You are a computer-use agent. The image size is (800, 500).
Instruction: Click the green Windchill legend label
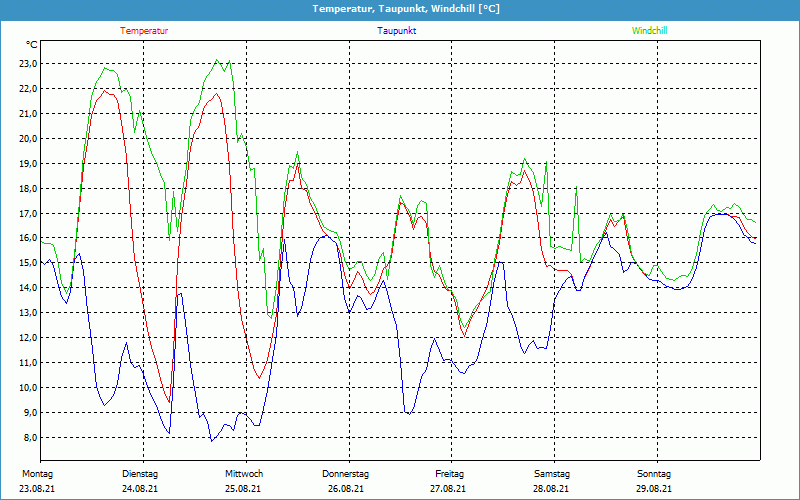[x=649, y=31]
